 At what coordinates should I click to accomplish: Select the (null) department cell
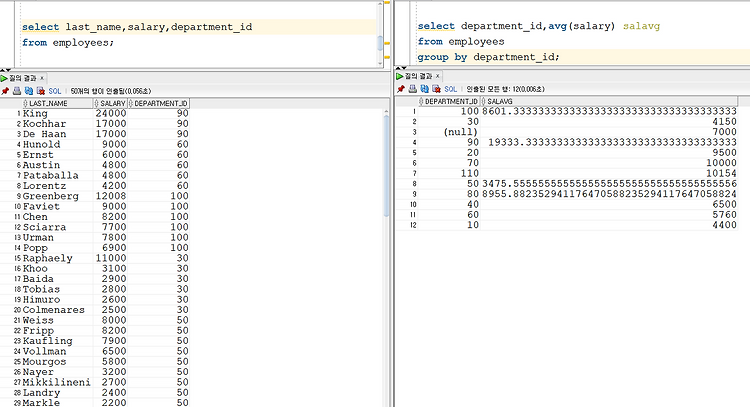(449, 132)
